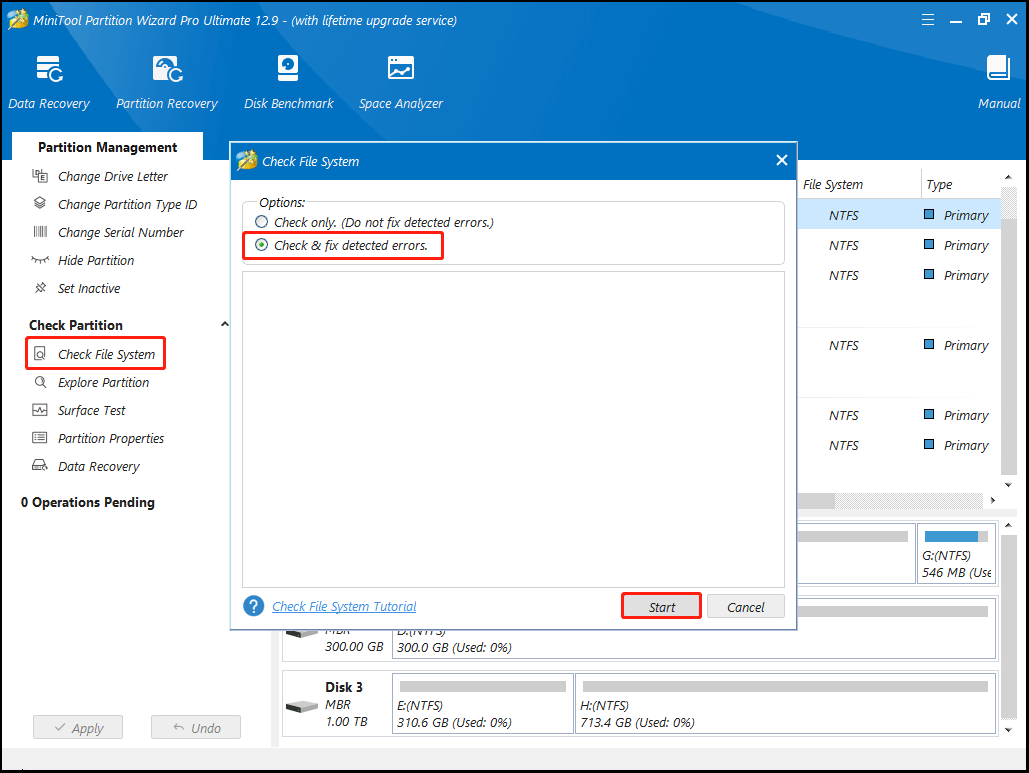Open the Data Recovery tool
This screenshot has width=1029, height=773.
tap(49, 80)
